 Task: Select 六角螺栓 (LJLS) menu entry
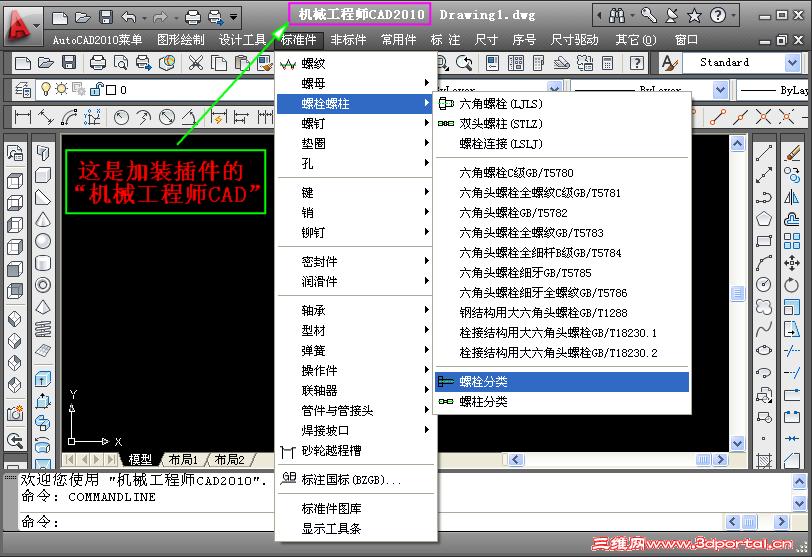pyautogui.click(x=562, y=104)
